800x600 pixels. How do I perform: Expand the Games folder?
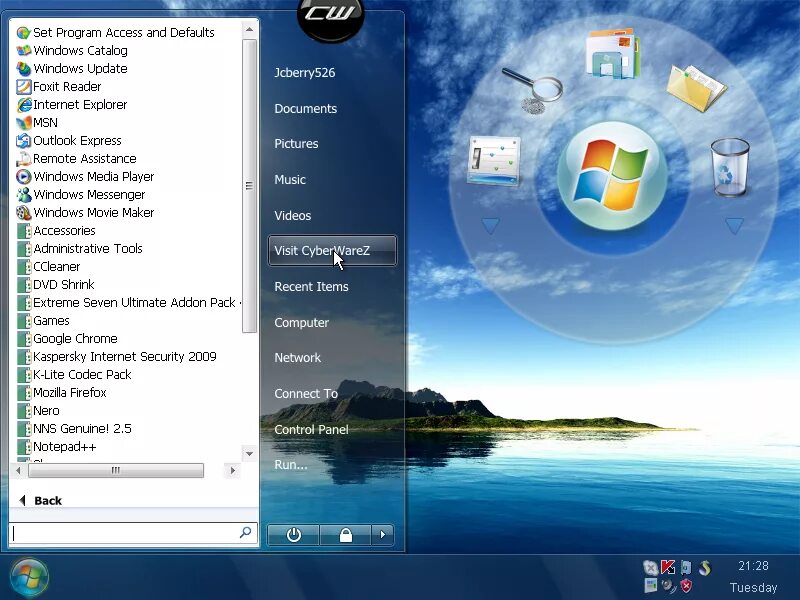(x=43, y=320)
